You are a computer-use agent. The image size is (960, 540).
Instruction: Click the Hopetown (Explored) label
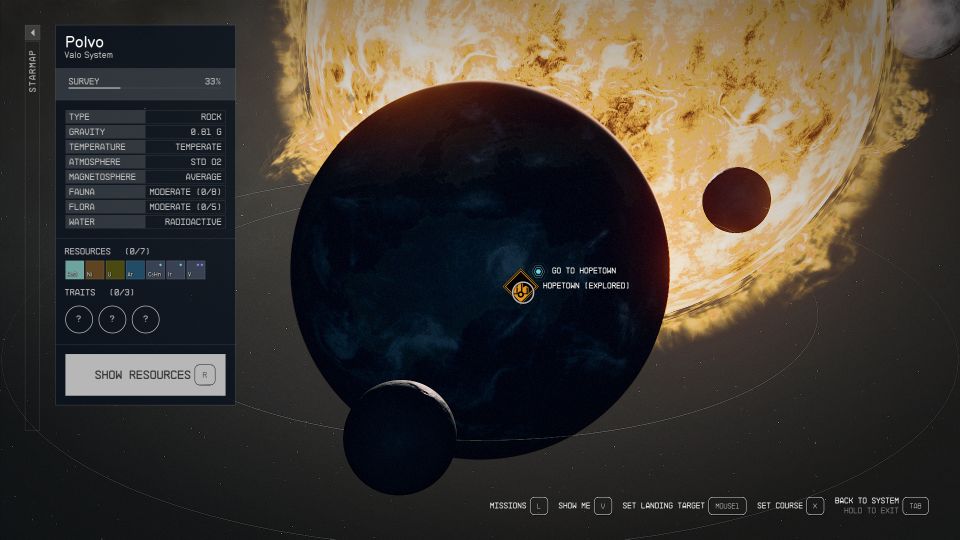(x=586, y=286)
